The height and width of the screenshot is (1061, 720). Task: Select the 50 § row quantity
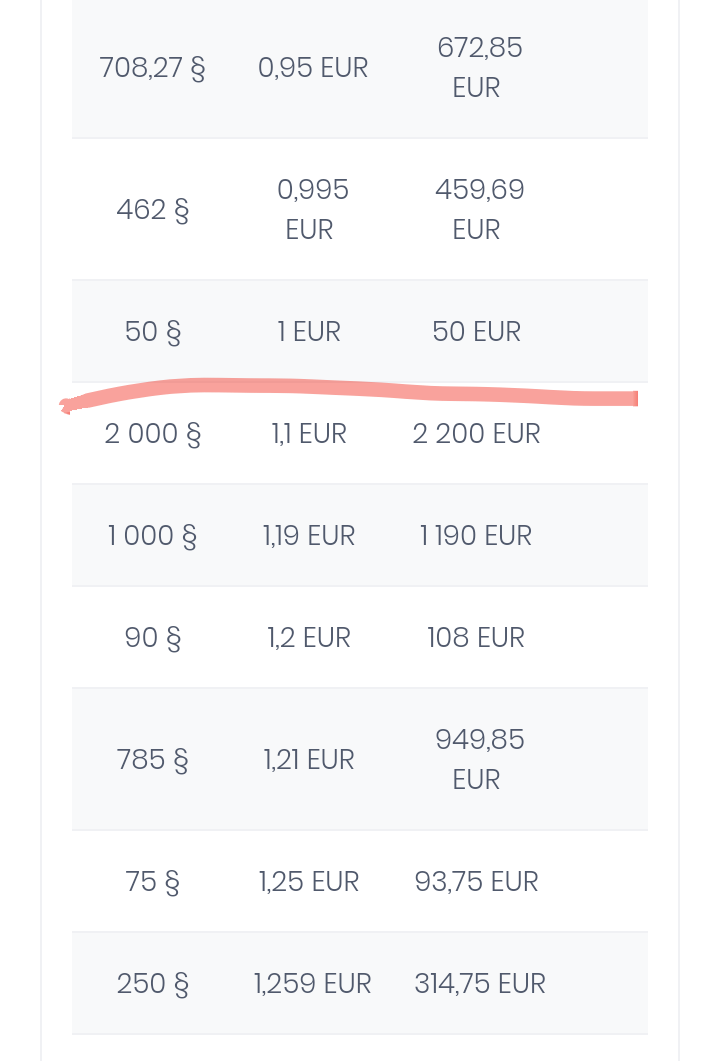(x=152, y=332)
